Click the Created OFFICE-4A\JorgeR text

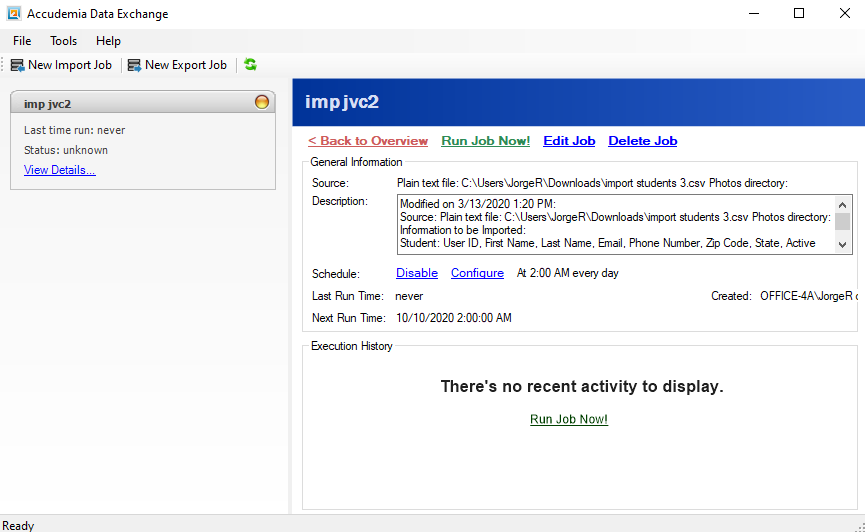click(809, 296)
